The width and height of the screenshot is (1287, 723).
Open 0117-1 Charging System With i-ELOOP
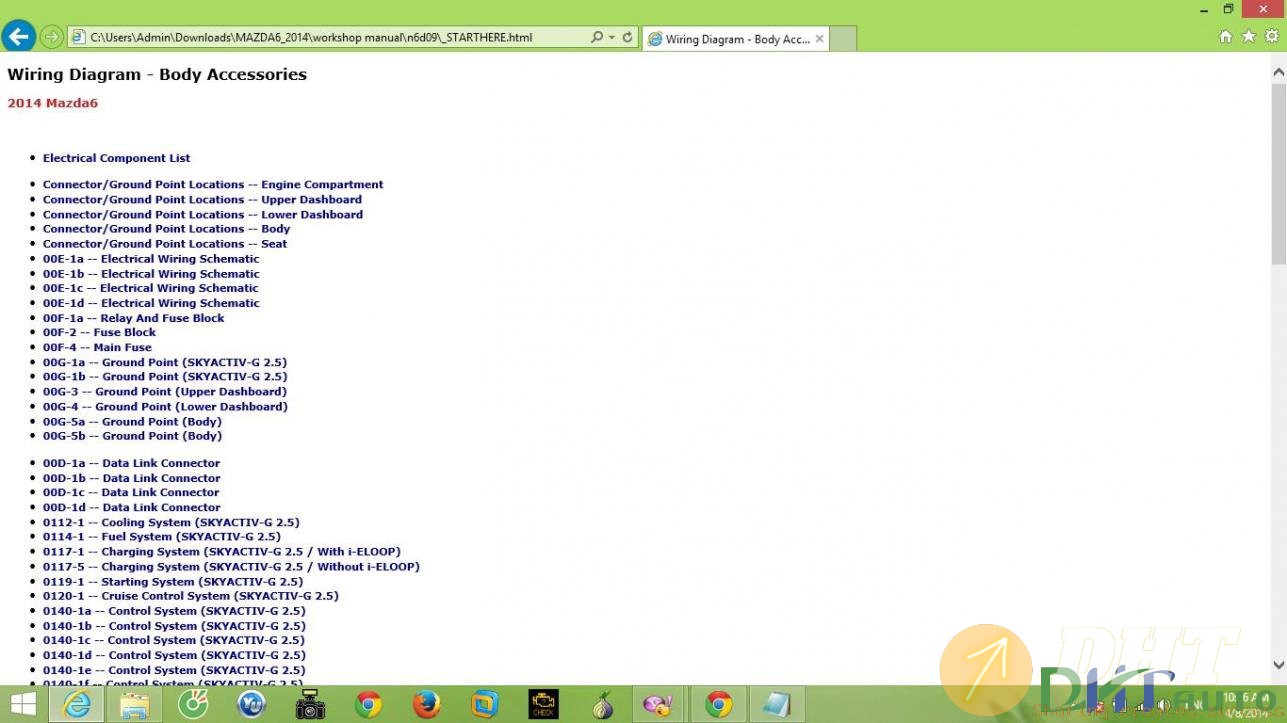point(222,551)
